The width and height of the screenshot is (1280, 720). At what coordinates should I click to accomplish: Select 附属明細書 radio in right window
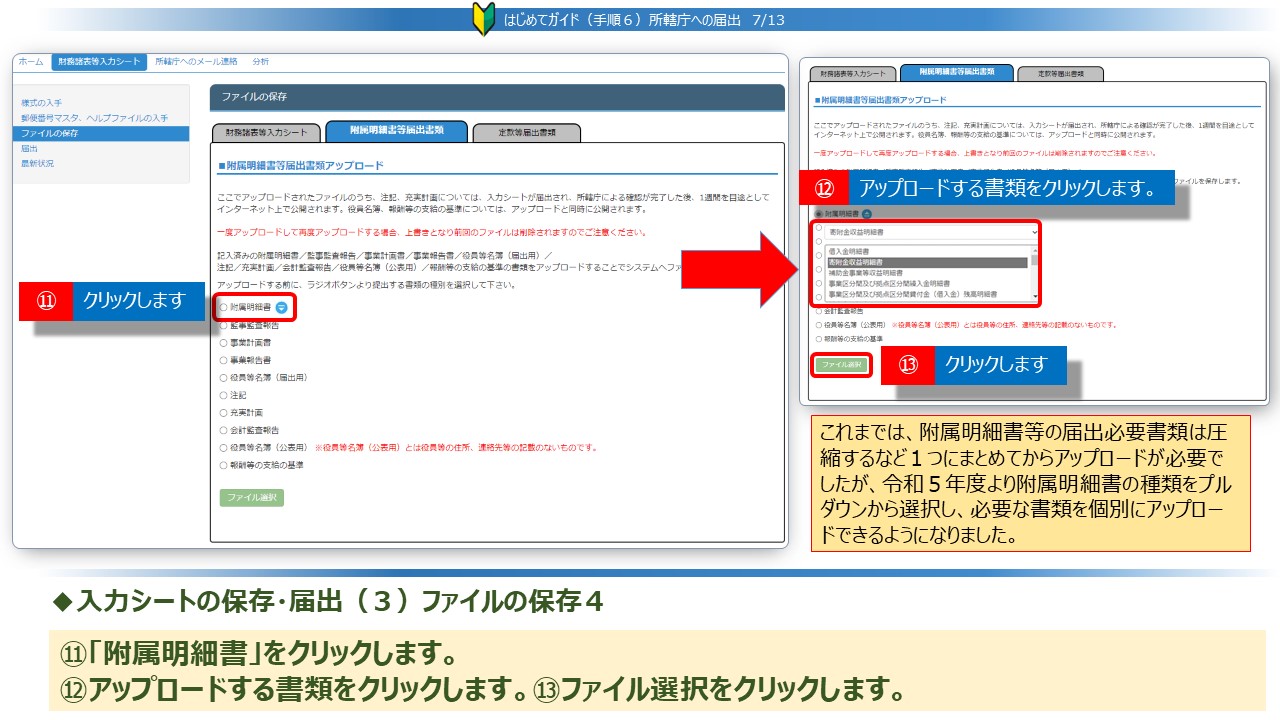[x=819, y=214]
